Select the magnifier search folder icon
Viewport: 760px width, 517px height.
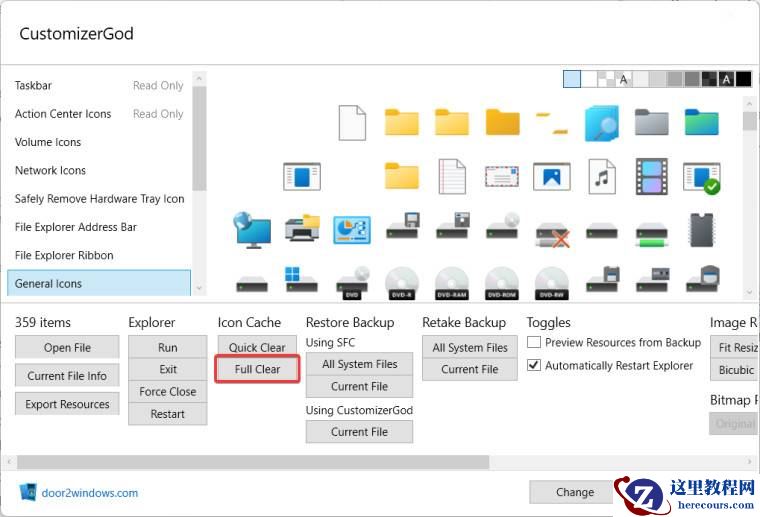[602, 123]
